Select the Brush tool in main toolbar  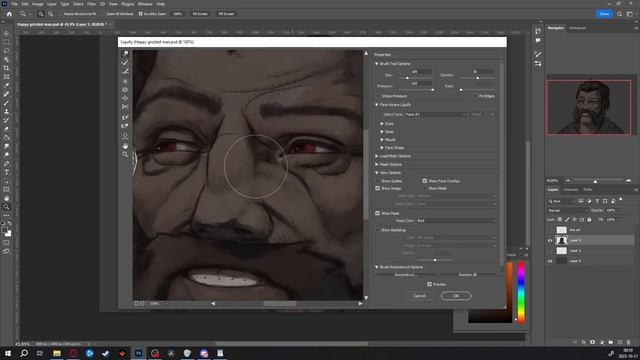[x=6, y=103]
